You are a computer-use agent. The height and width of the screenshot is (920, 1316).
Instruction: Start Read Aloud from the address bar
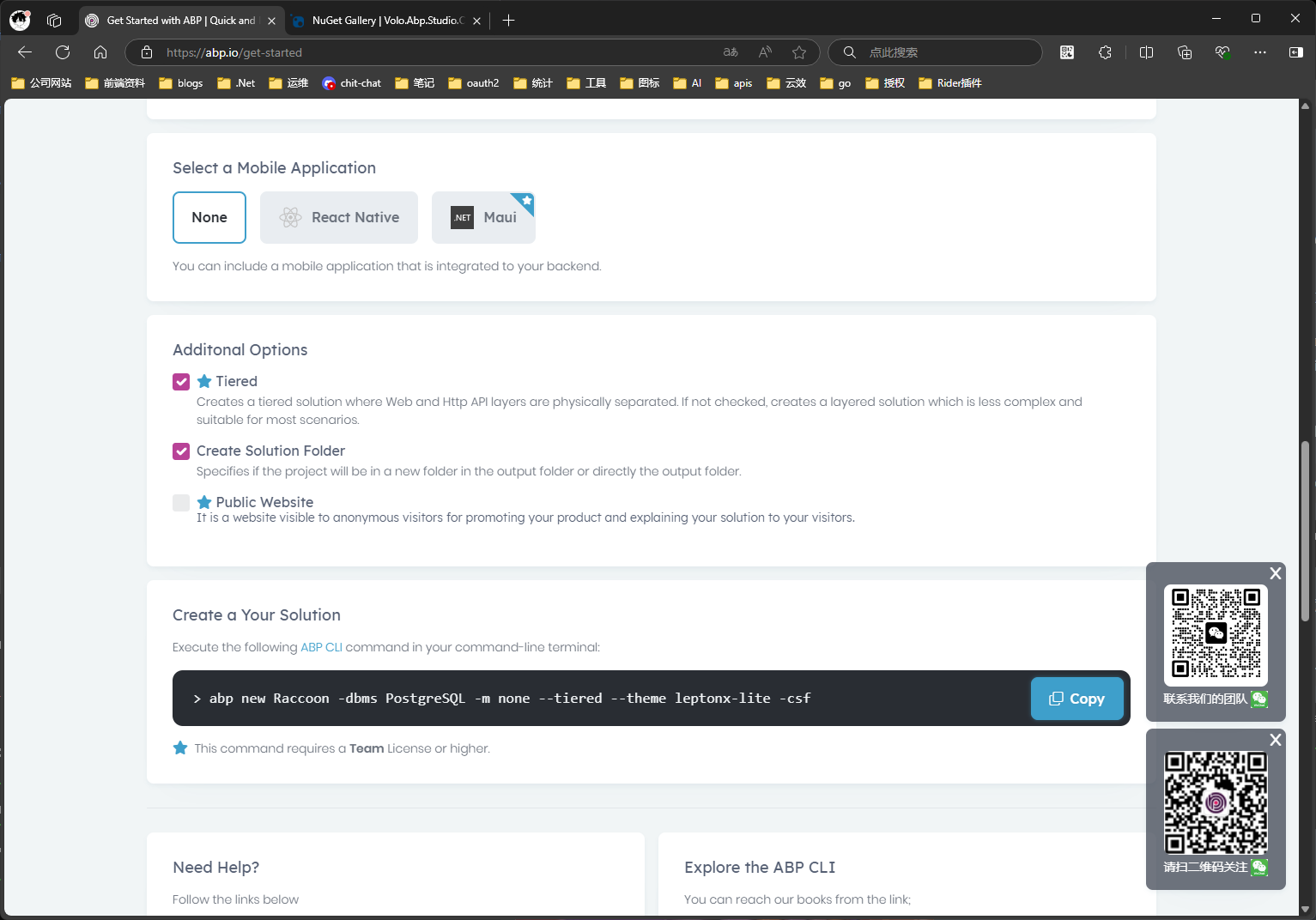click(765, 52)
